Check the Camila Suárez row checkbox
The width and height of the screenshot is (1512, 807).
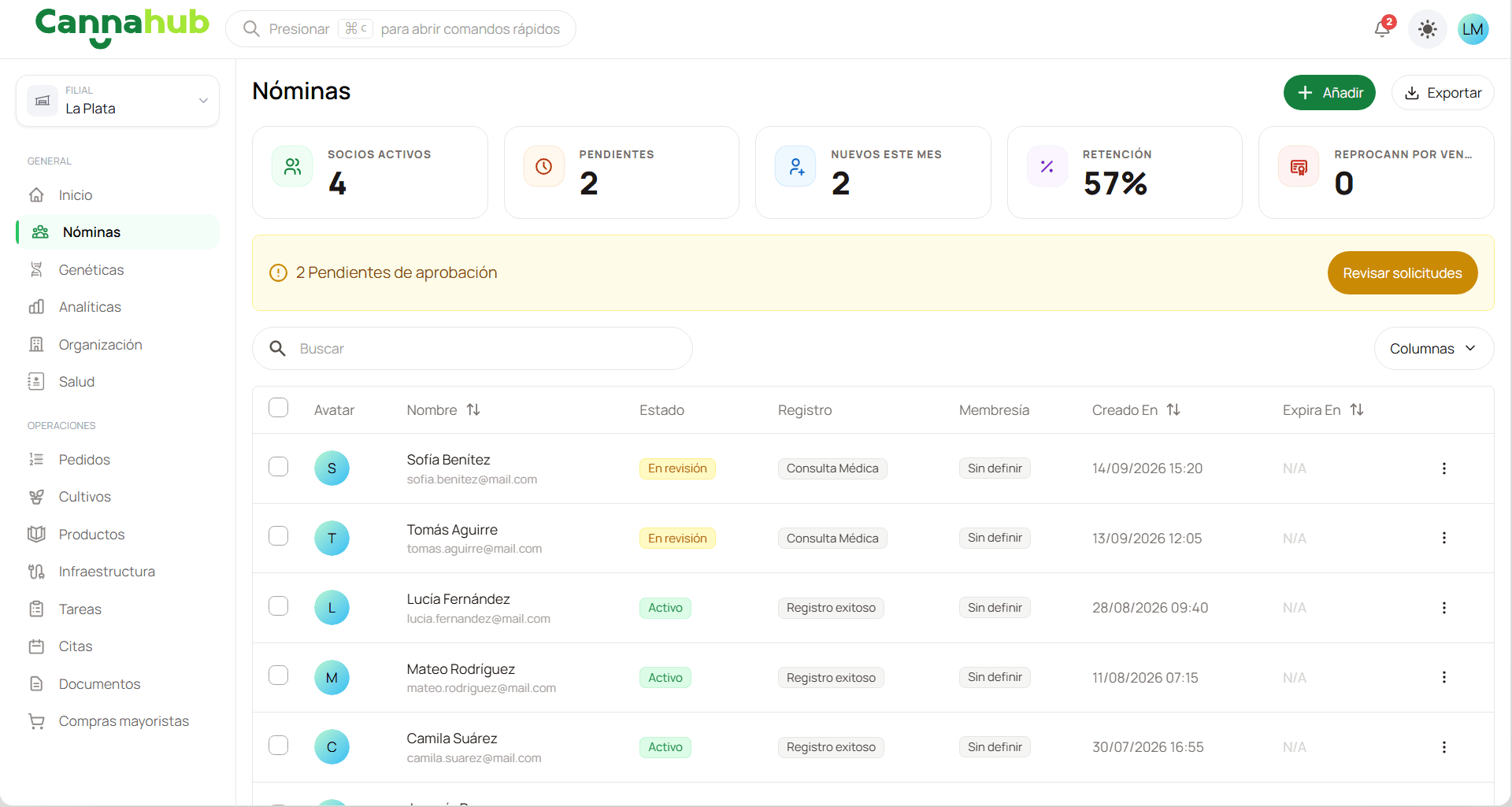278,745
